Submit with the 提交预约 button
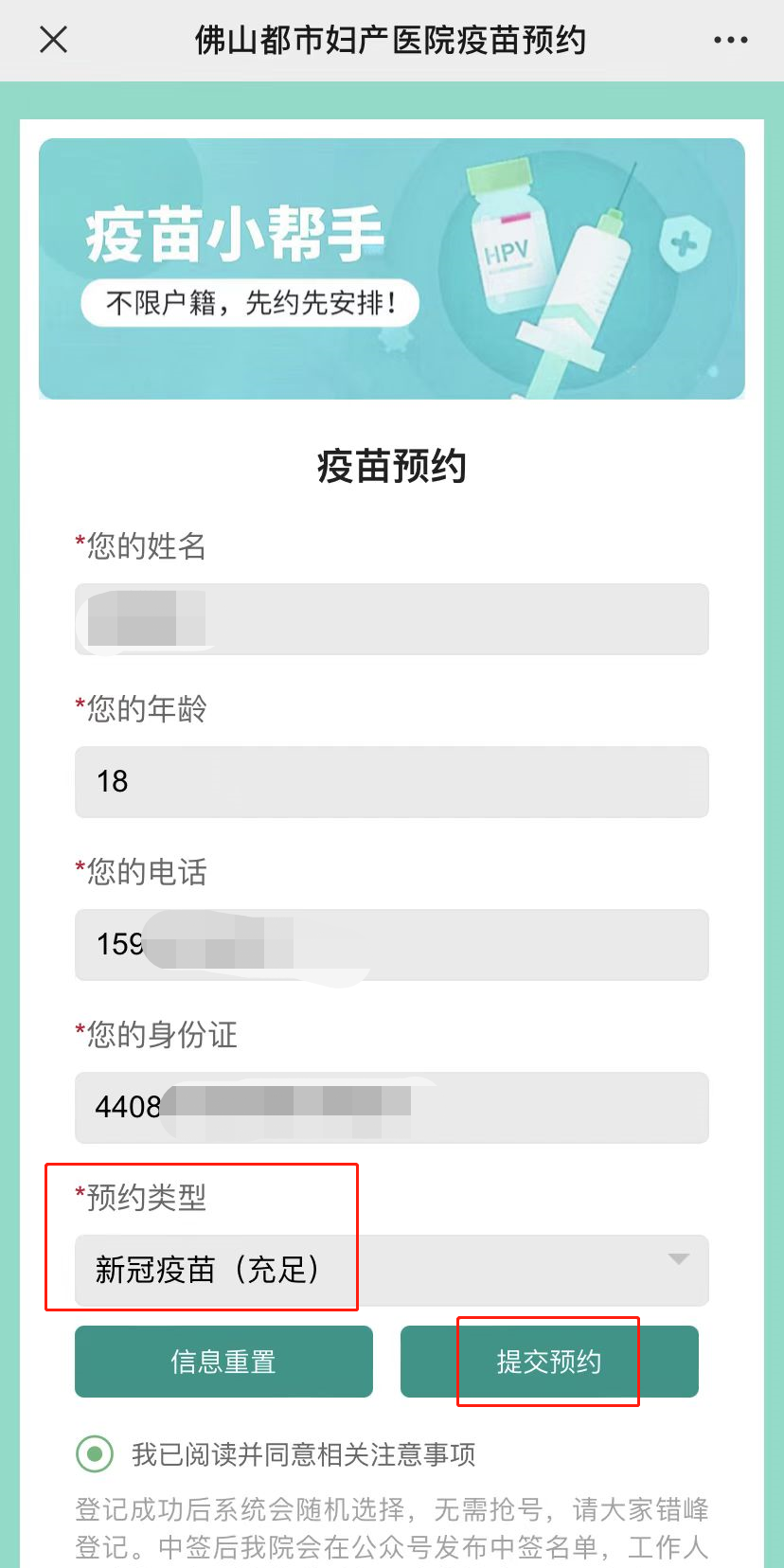Image resolution: width=784 pixels, height=1568 pixels. click(x=549, y=1362)
